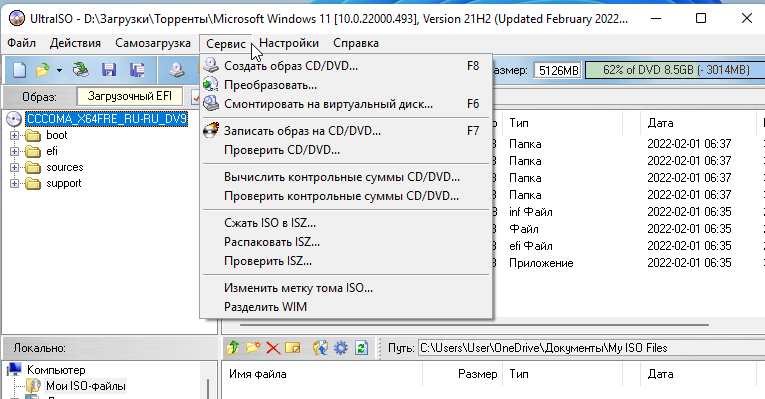The width and height of the screenshot is (765, 399).
Task: Click the disc drive toolbar icon
Action: [177, 70]
